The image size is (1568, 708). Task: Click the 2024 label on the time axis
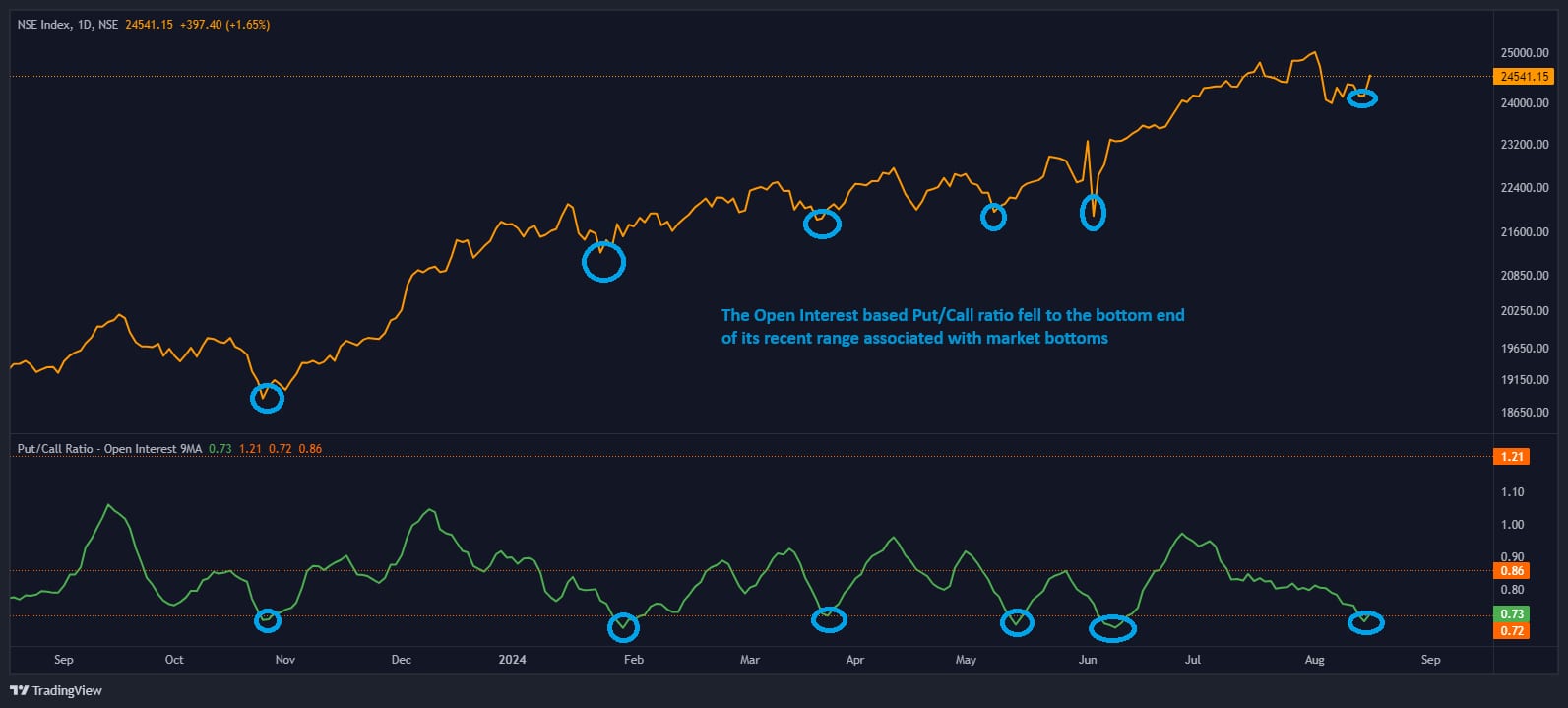click(512, 660)
